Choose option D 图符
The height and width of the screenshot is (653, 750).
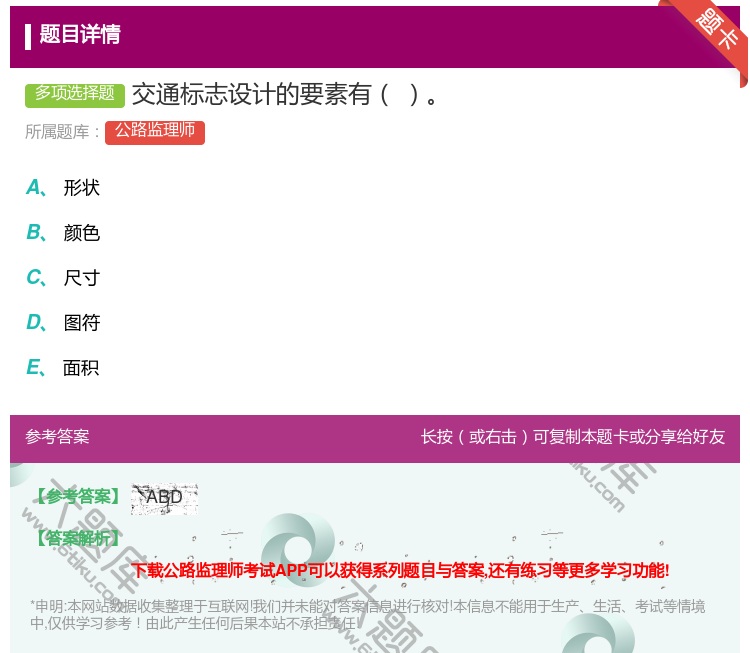[x=63, y=322]
